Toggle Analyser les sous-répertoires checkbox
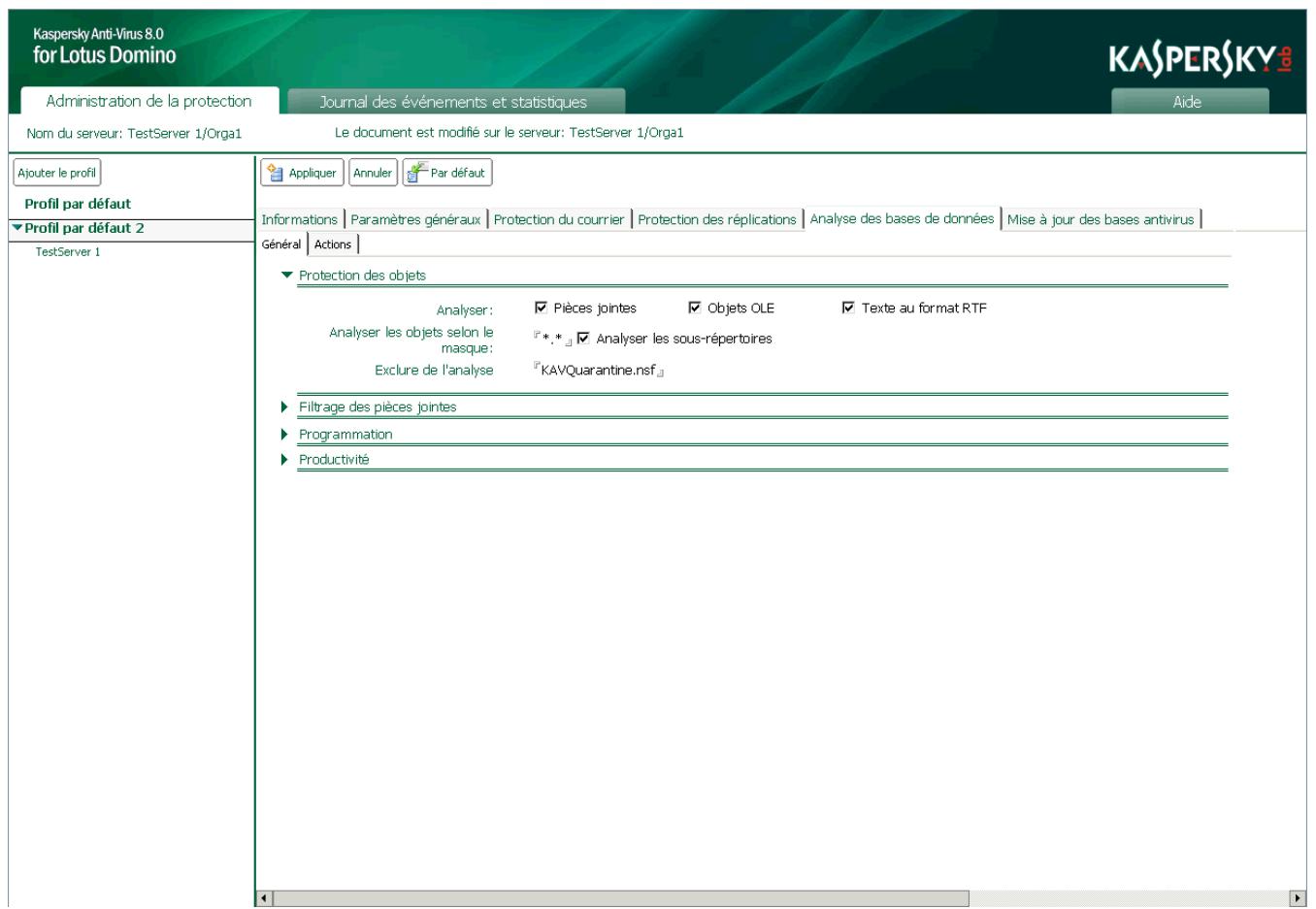This screenshot has height=909, width=1316. (x=583, y=339)
